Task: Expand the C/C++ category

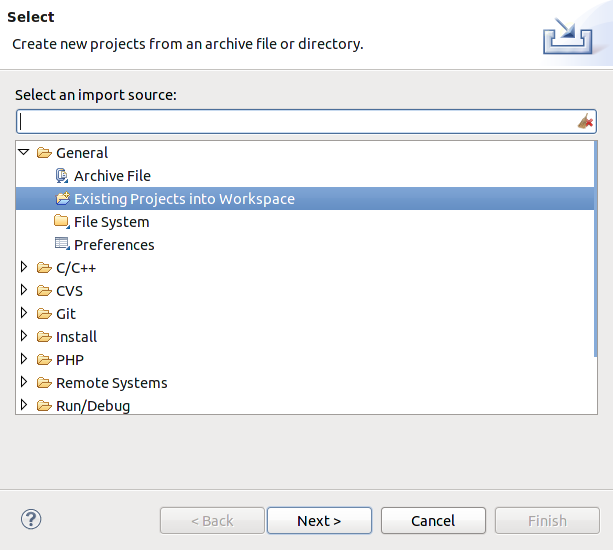Action: (x=24, y=267)
